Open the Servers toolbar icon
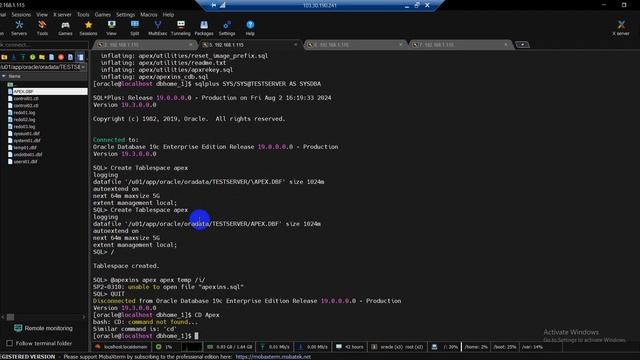640x360 pixels. click(19, 28)
